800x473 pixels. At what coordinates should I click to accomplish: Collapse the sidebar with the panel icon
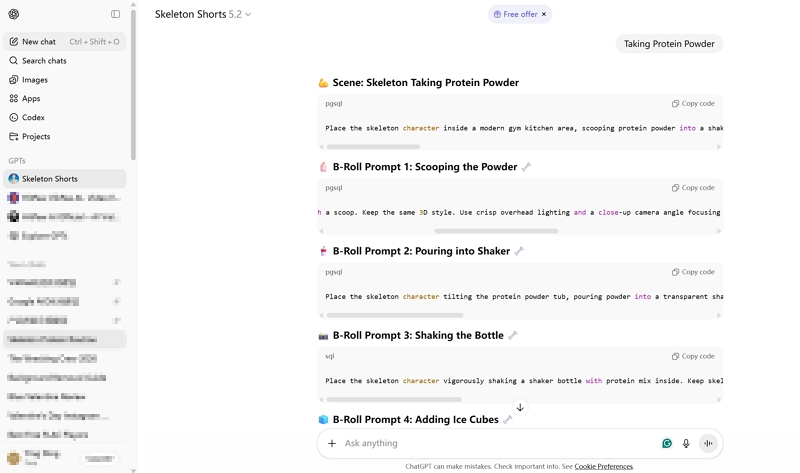pos(115,14)
